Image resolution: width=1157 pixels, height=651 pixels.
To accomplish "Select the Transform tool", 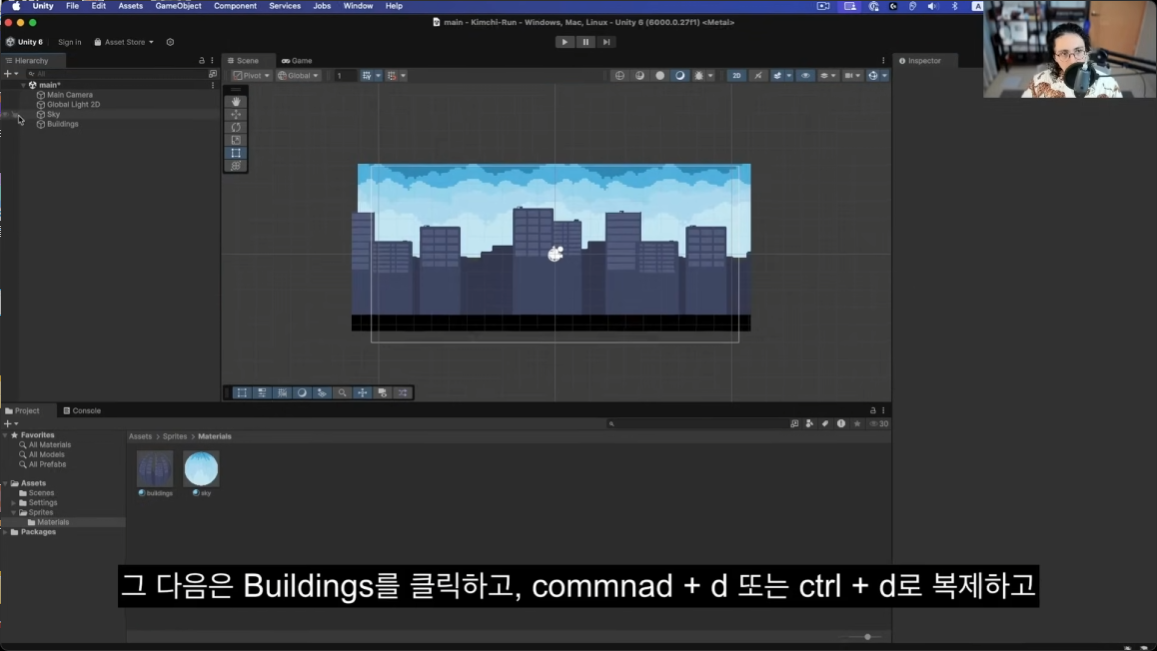I will pos(236,166).
